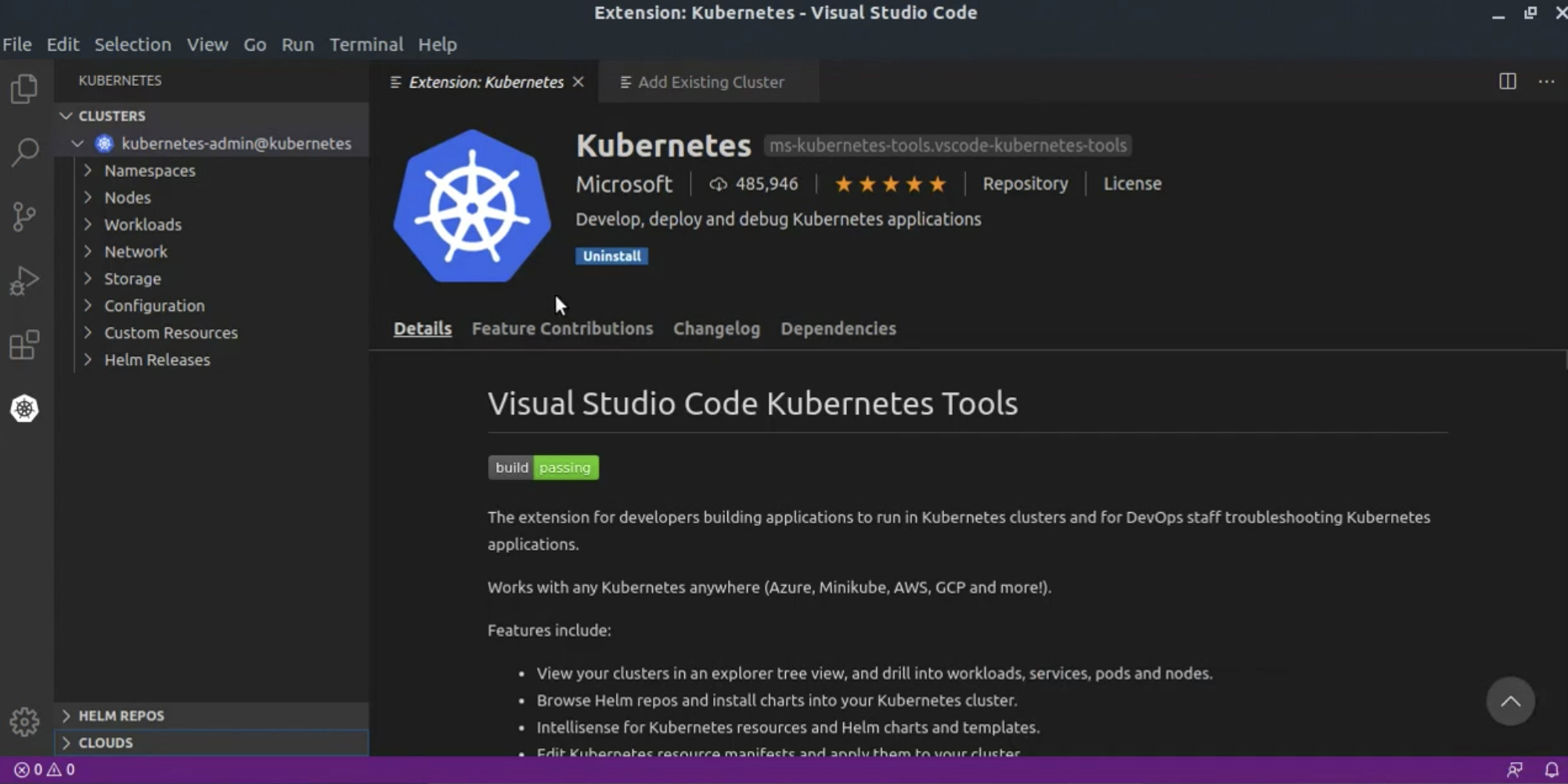Open the Explorer view icon
The width and height of the screenshot is (1568, 784).
24,88
